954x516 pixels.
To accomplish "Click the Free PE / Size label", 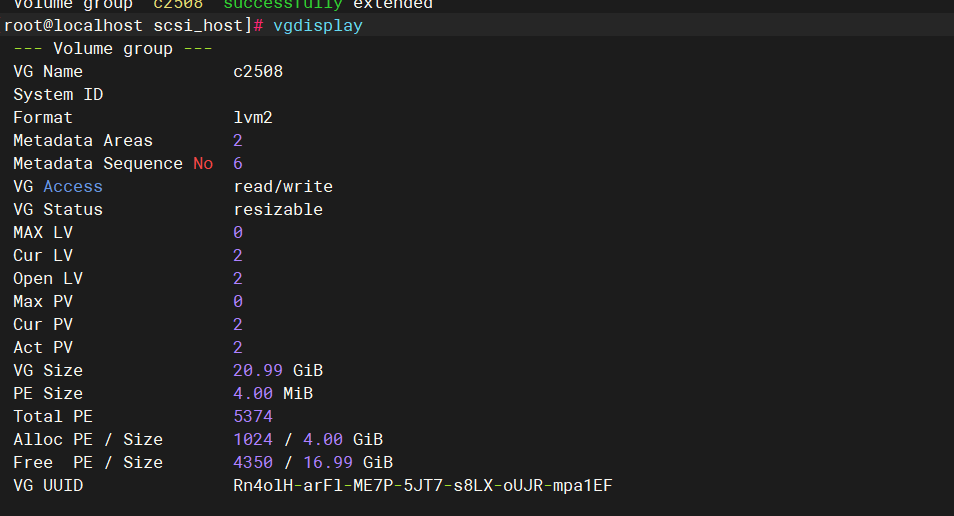I will point(88,462).
